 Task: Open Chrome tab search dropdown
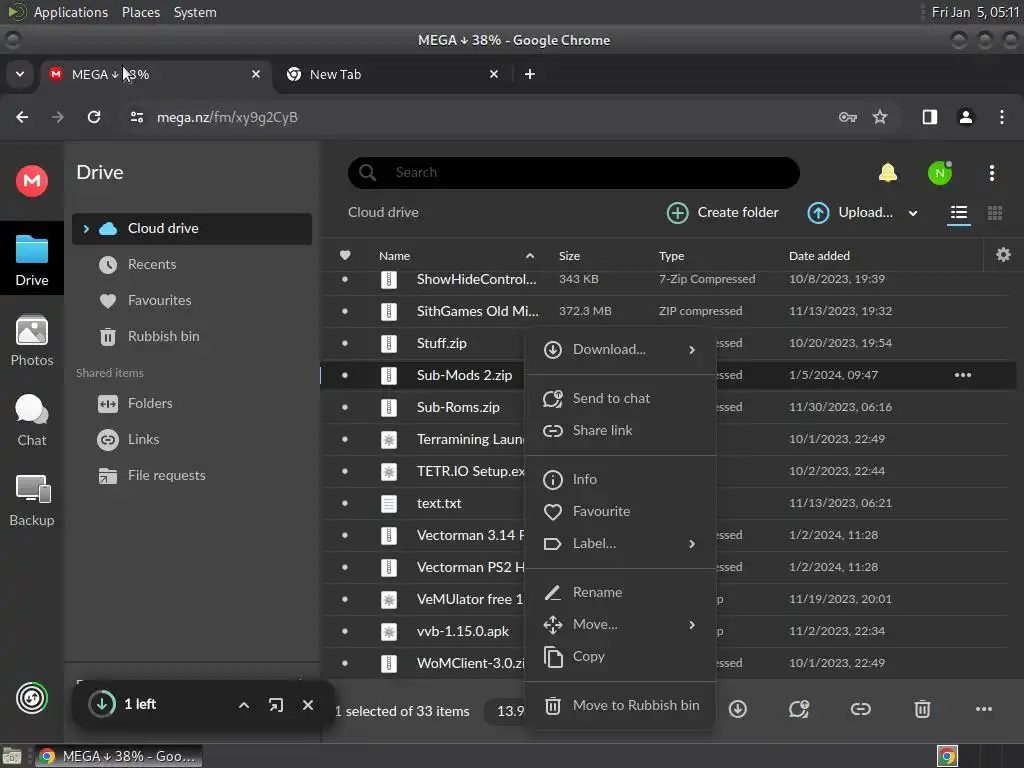[x=20, y=74]
